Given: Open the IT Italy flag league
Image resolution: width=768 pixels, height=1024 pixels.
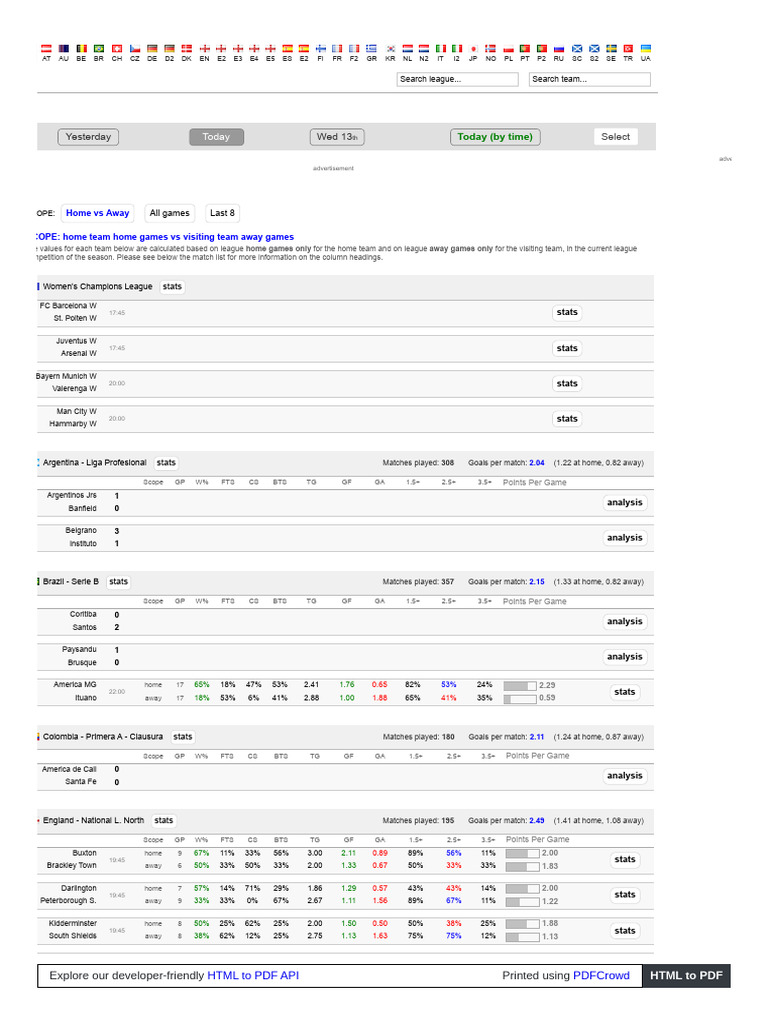Looking at the screenshot, I should pos(441,49).
